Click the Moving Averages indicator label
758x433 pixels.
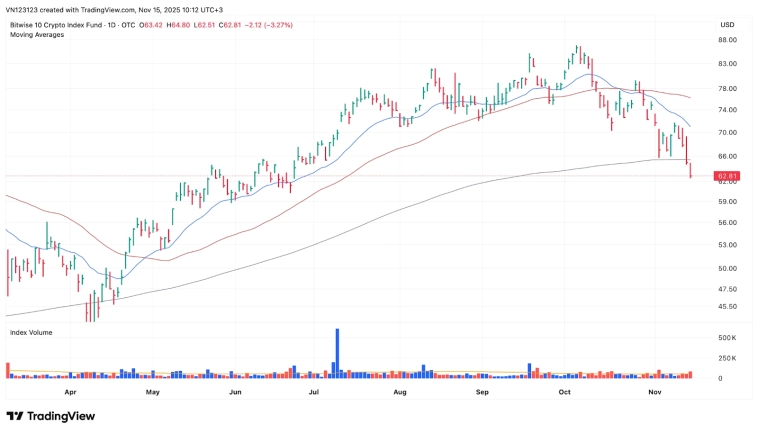click(36, 34)
